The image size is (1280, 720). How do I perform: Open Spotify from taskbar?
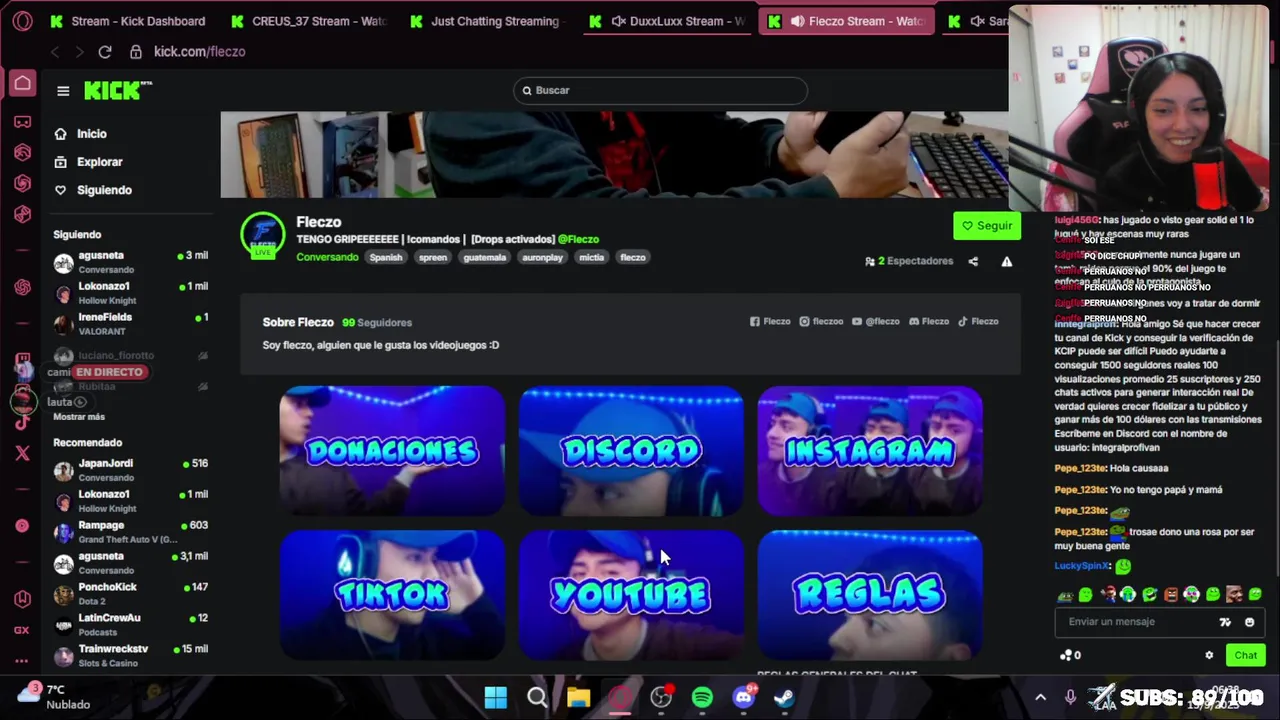click(x=702, y=697)
